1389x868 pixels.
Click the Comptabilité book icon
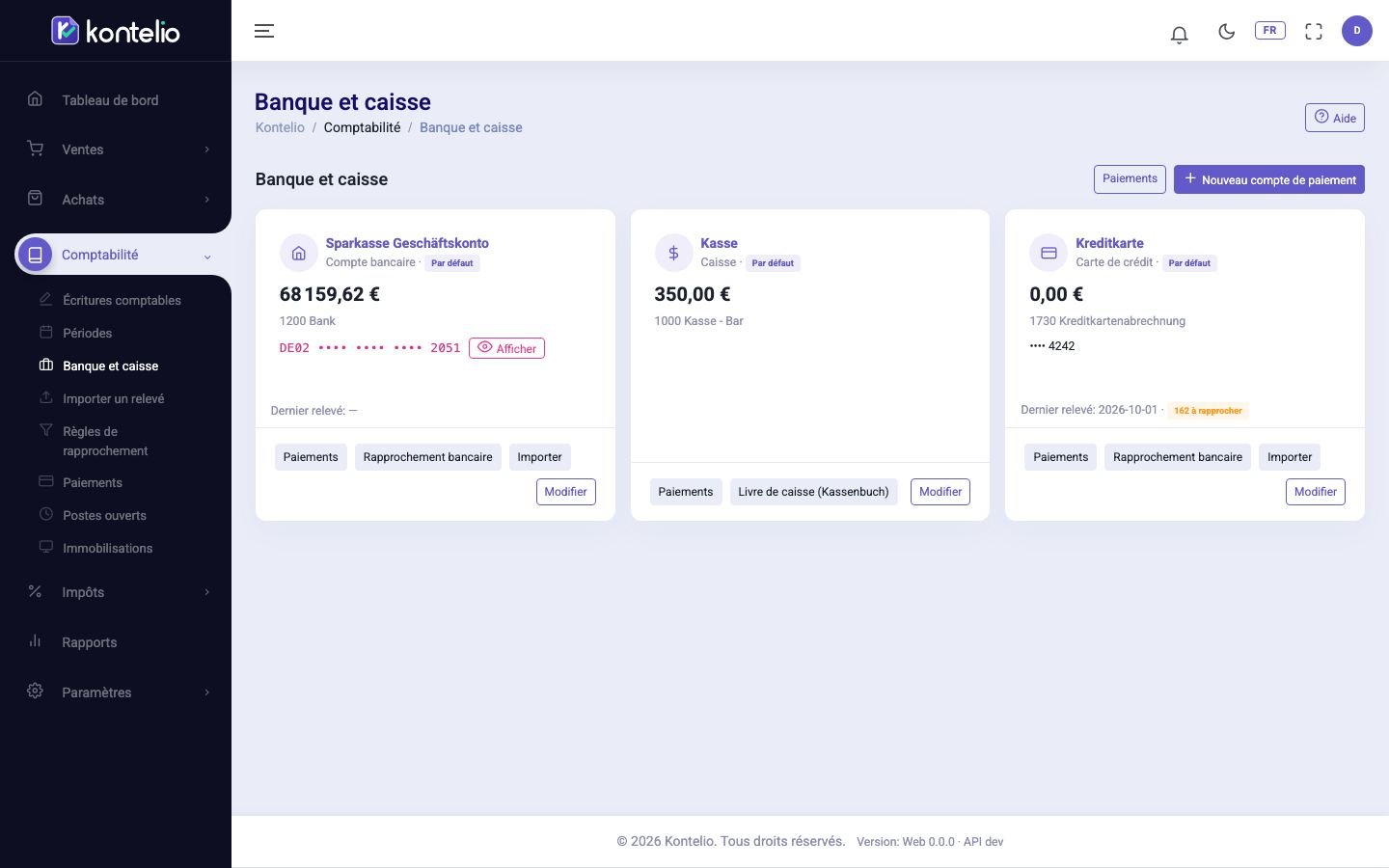pyautogui.click(x=35, y=255)
